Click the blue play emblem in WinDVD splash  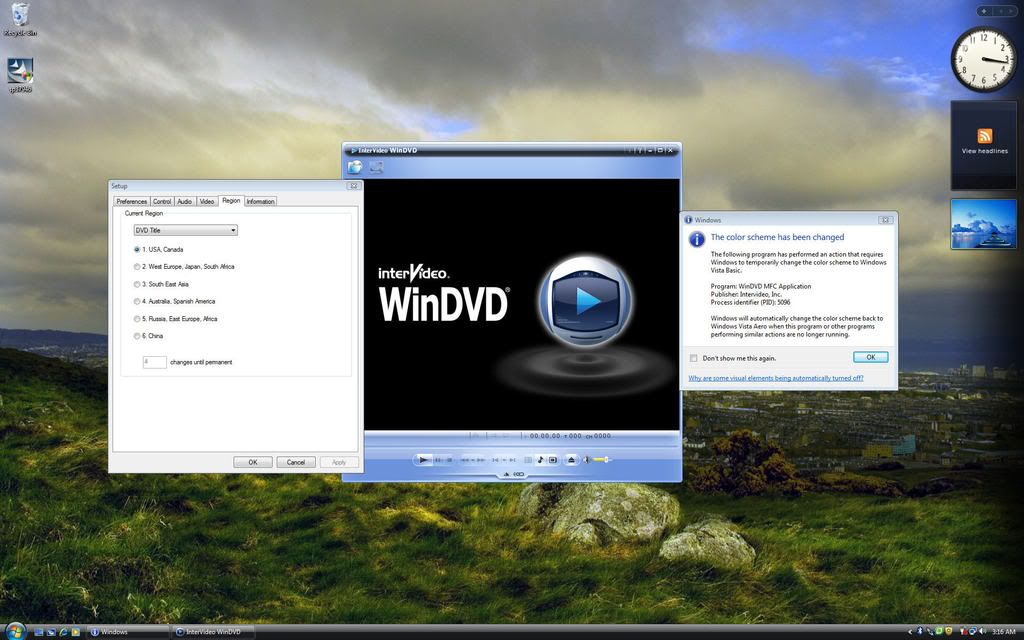click(586, 301)
